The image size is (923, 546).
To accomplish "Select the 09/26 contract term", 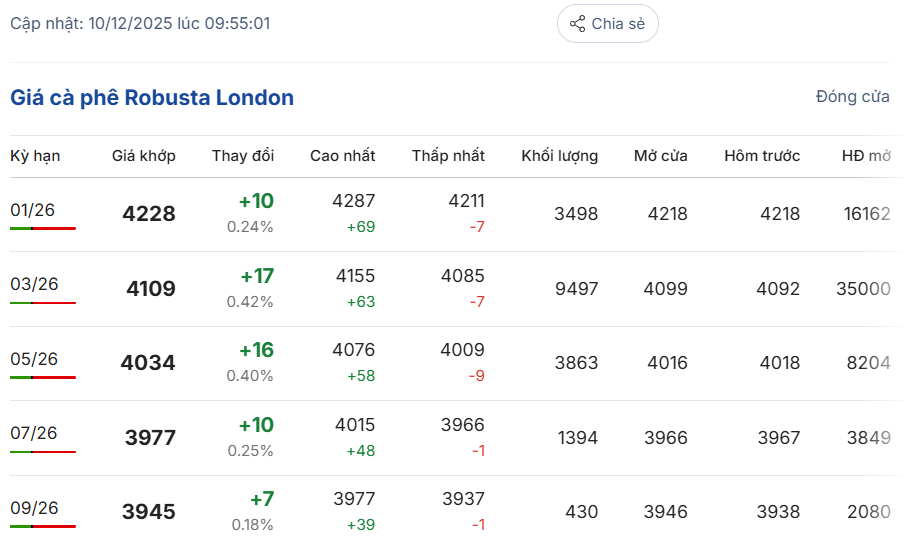I will [34, 508].
